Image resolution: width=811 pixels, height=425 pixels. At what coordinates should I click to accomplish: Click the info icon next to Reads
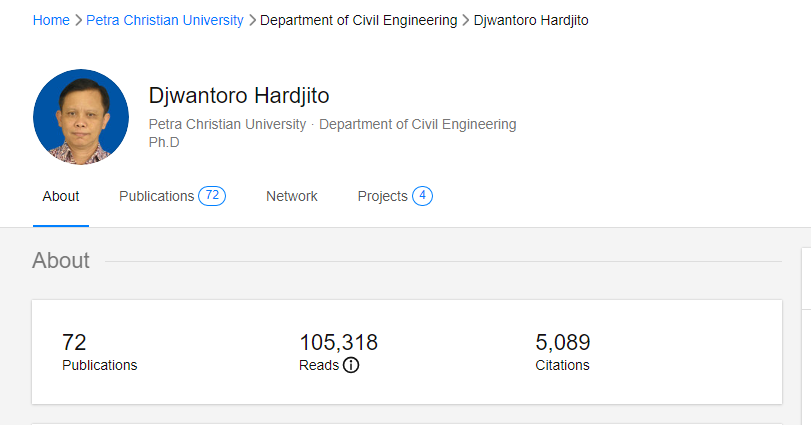351,365
